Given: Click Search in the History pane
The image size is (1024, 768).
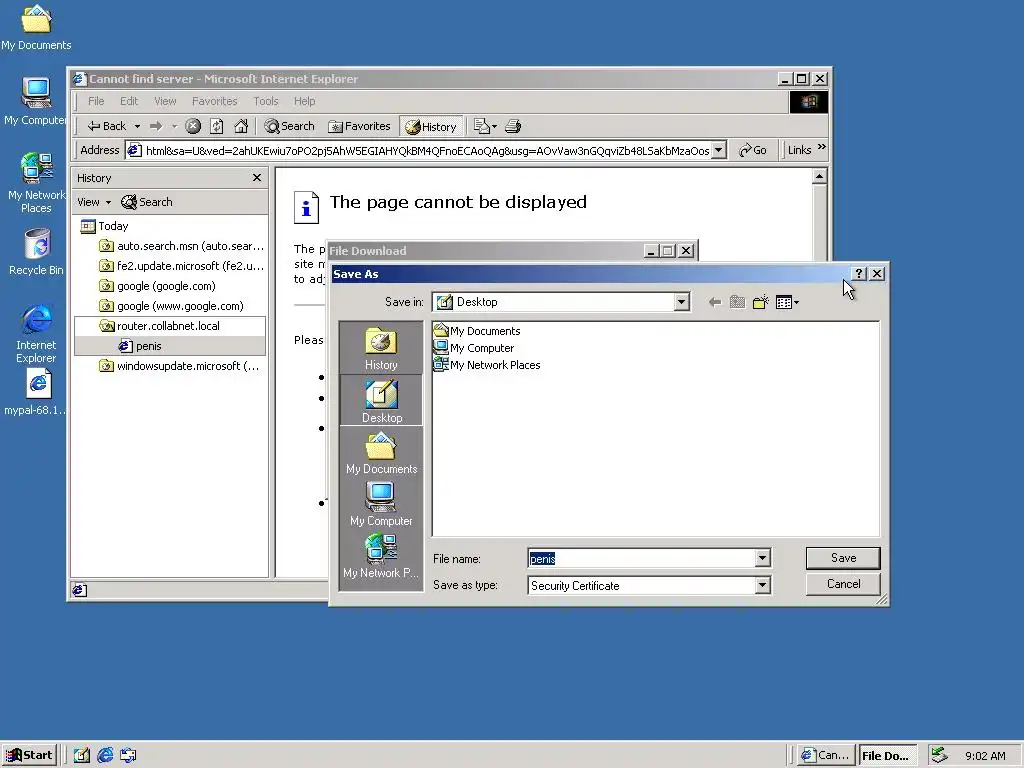Looking at the screenshot, I should 147,202.
